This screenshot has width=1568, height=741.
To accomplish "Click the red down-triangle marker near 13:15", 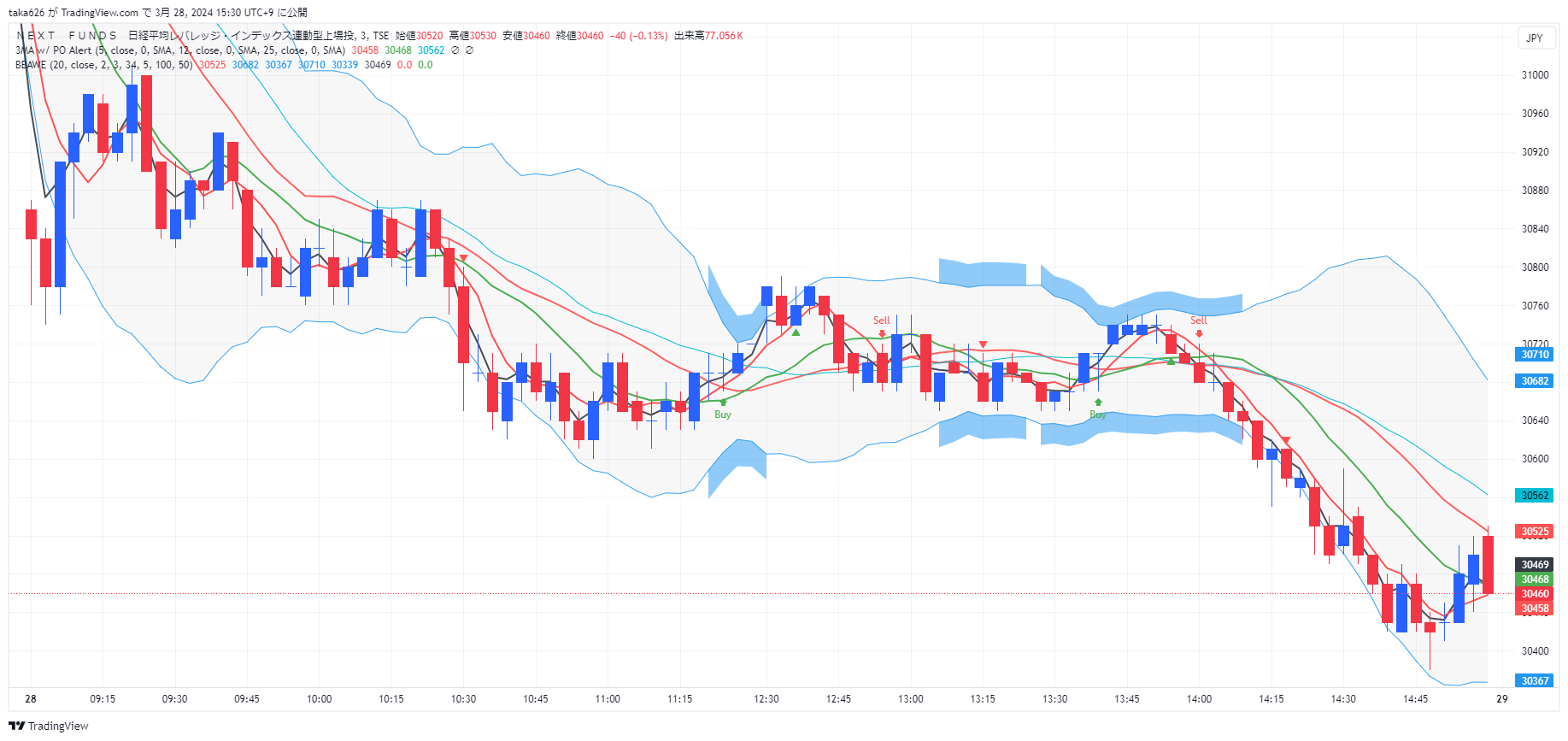I will pyautogui.click(x=983, y=344).
